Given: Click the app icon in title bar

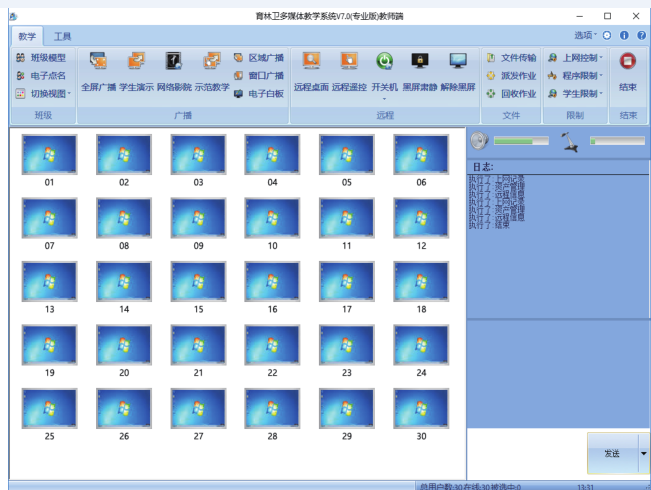Looking at the screenshot, I should click(x=13, y=17).
